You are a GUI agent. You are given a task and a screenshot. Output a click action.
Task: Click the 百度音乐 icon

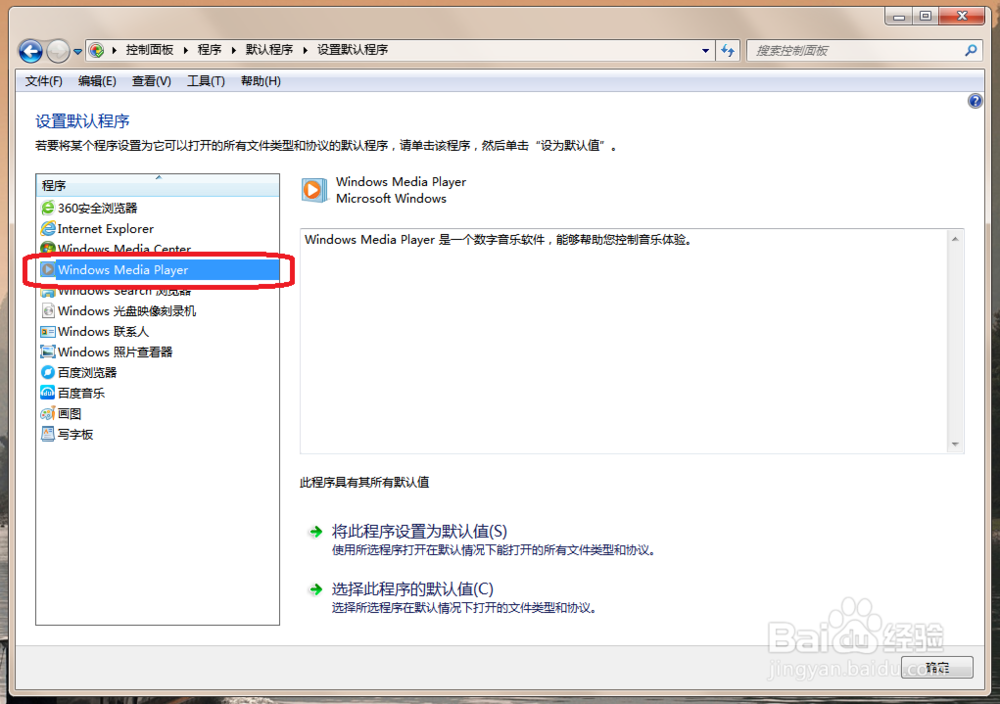pyautogui.click(x=47, y=393)
